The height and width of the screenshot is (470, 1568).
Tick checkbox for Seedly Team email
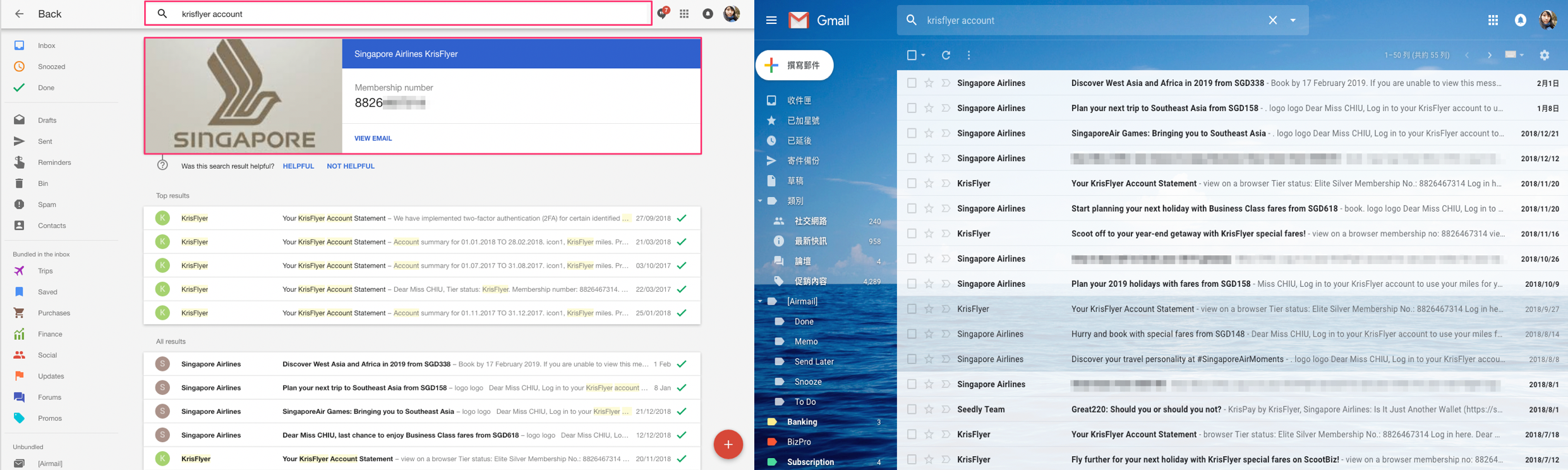(x=912, y=409)
